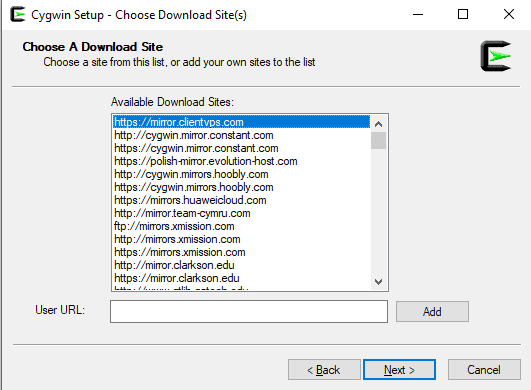531x390 pixels.
Task: Pick the http://cygwin.mirrors.hoobly.com site
Action: pyautogui.click(x=241, y=174)
